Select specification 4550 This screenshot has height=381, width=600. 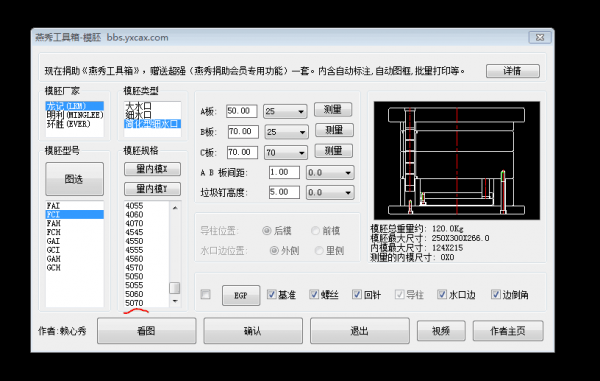[146, 241]
